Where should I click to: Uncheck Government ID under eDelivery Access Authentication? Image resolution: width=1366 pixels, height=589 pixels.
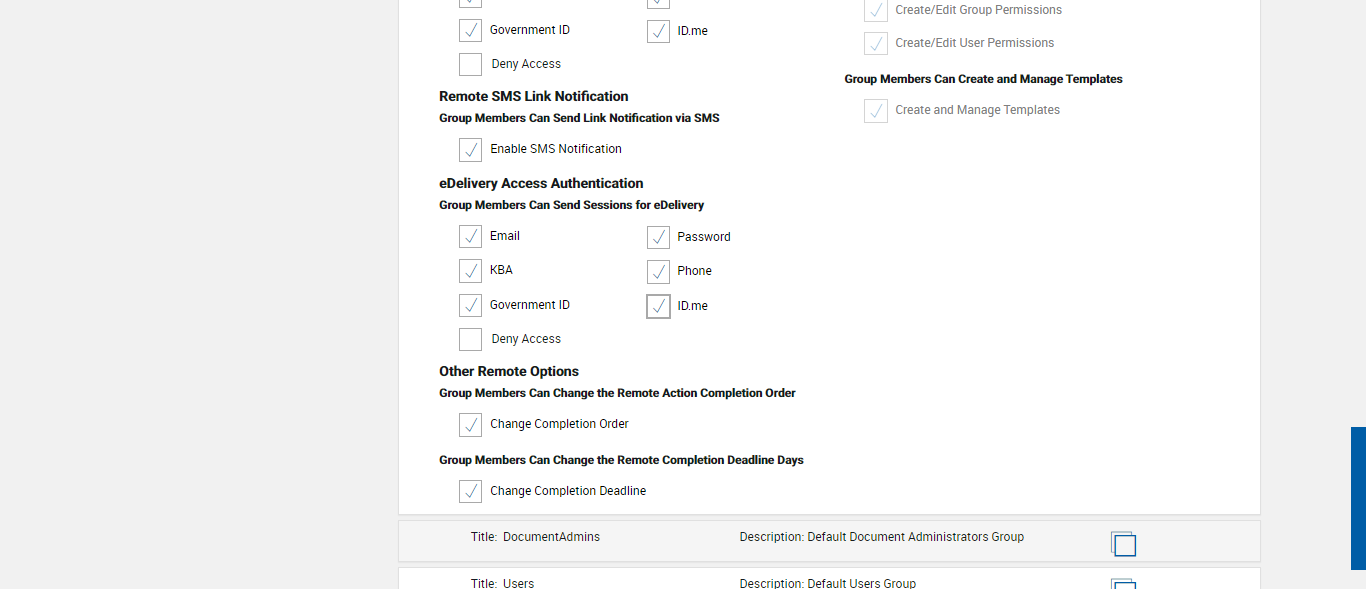pos(471,305)
